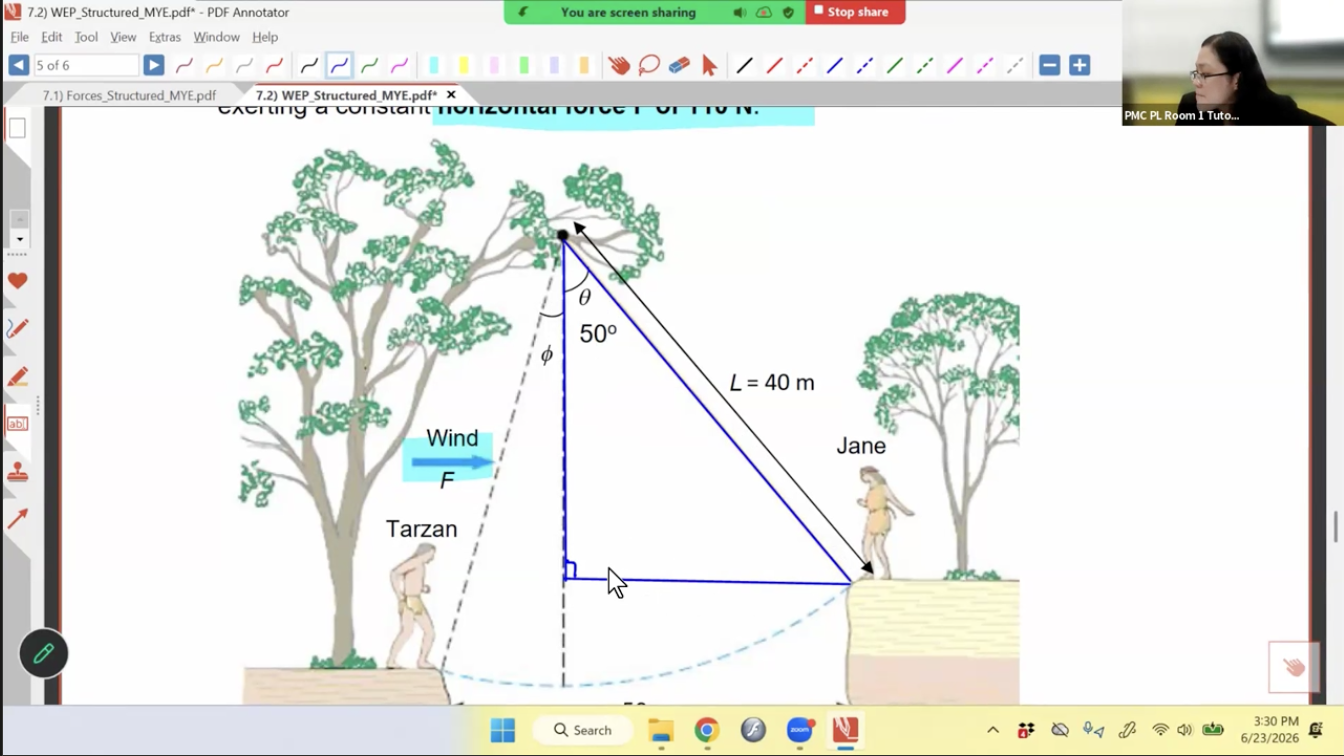Choose the orange highlighter marker
1344x756 pixels.
pos(583,65)
